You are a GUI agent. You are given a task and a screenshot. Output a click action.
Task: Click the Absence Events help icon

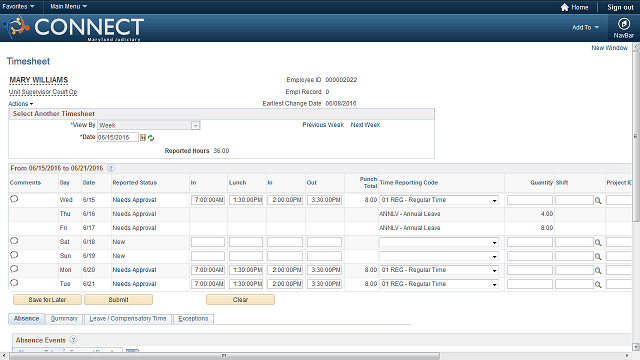73,340
